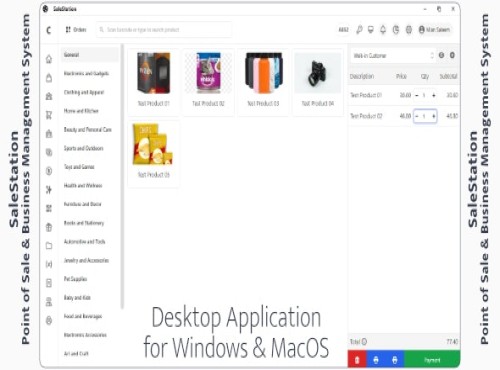
Task: Select the Books and Stationery category
Action: (x=84, y=223)
